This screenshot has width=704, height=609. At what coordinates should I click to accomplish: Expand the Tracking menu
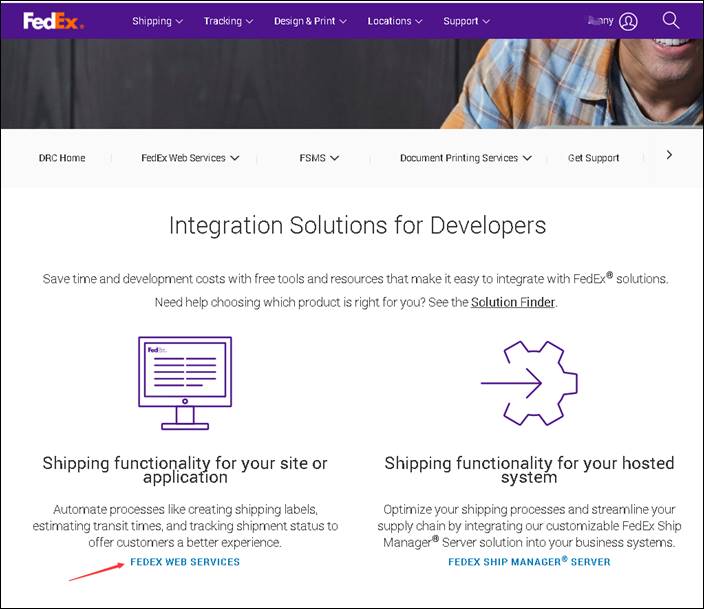228,21
